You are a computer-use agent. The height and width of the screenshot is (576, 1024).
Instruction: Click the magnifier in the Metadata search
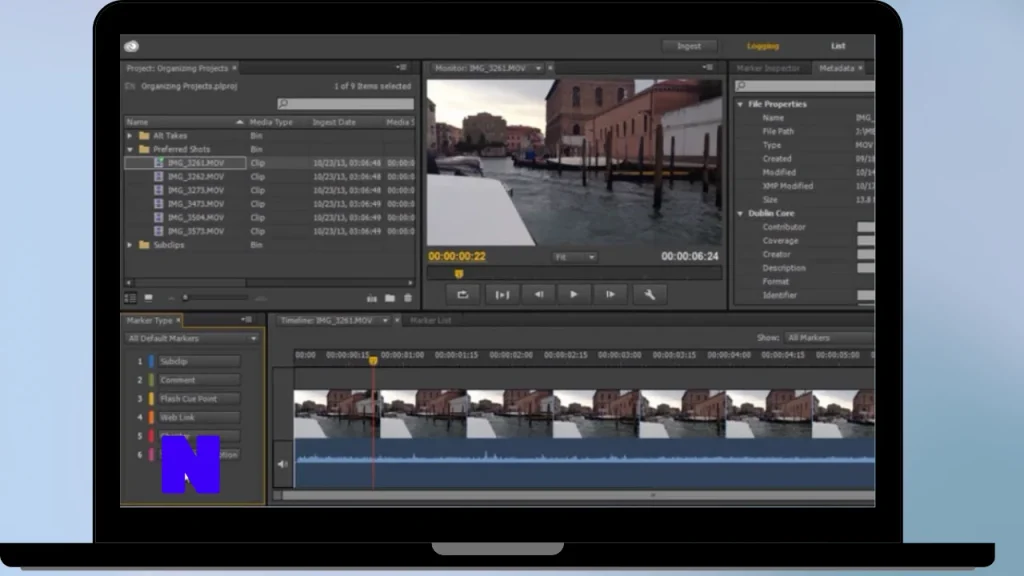[741, 86]
